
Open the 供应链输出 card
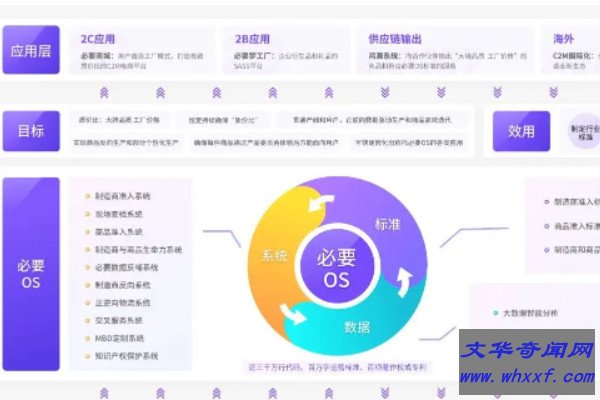(440, 51)
